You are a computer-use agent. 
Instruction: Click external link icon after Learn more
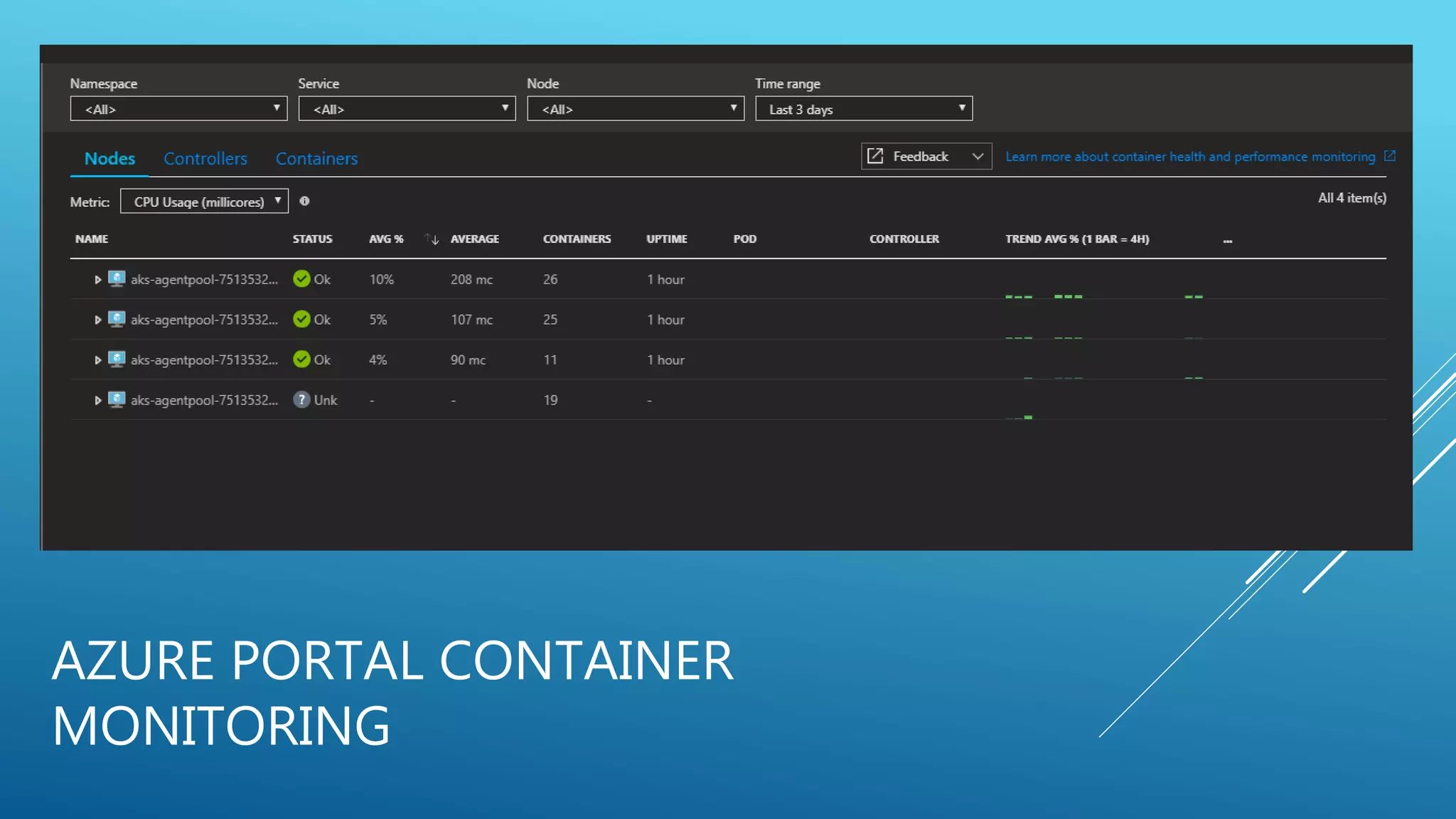coord(1390,156)
